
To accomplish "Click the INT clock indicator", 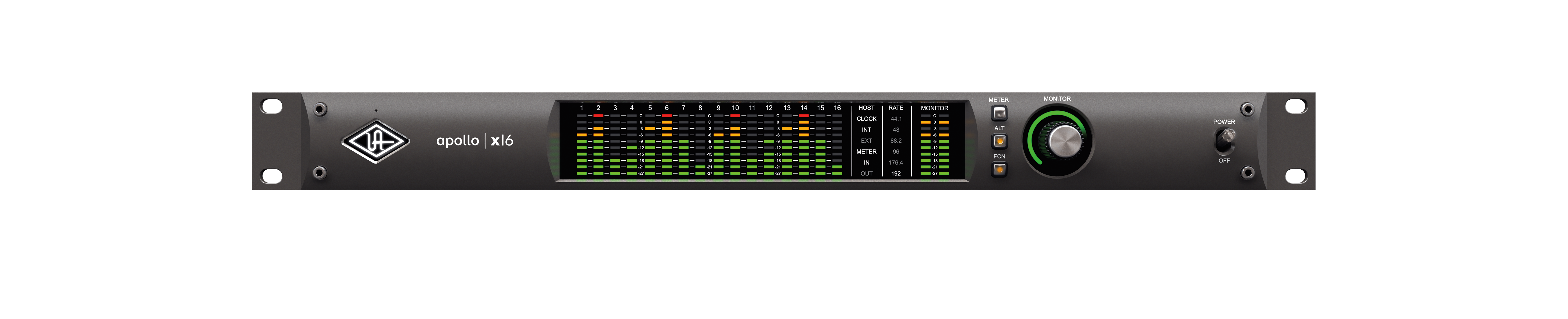I will 866,130.
